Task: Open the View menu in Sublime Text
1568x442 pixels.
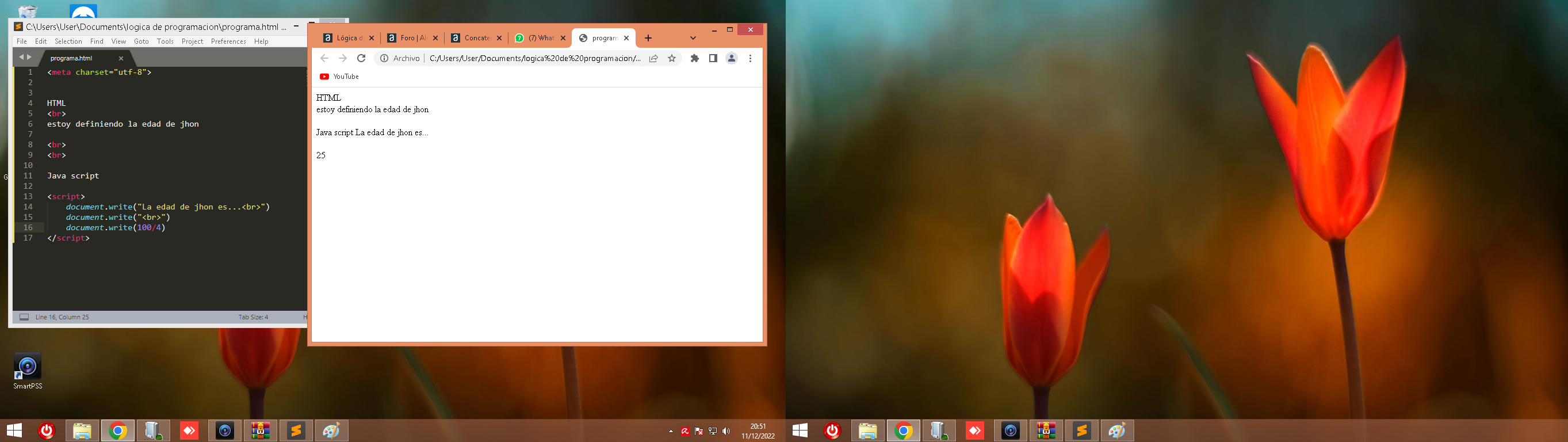Action: coord(118,41)
